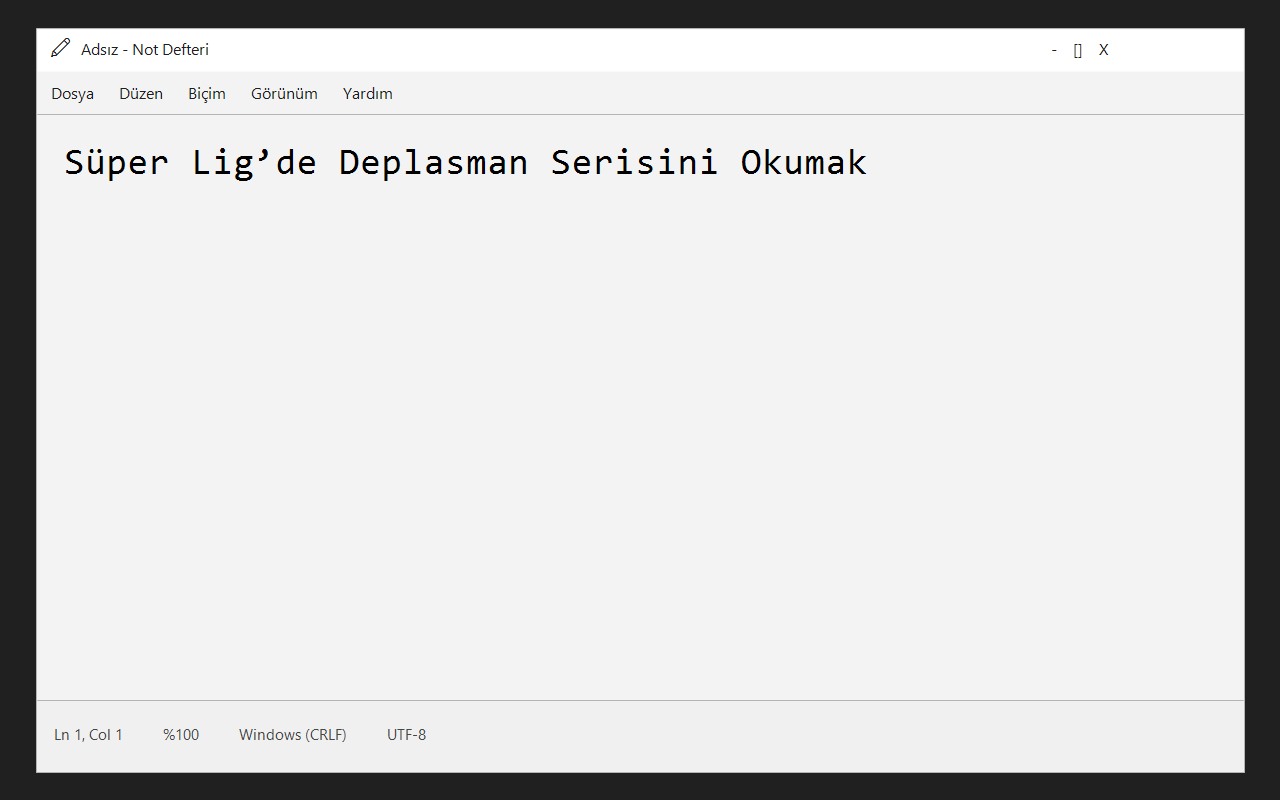Open the Yardım menu
The image size is (1280, 800).
[368, 94]
